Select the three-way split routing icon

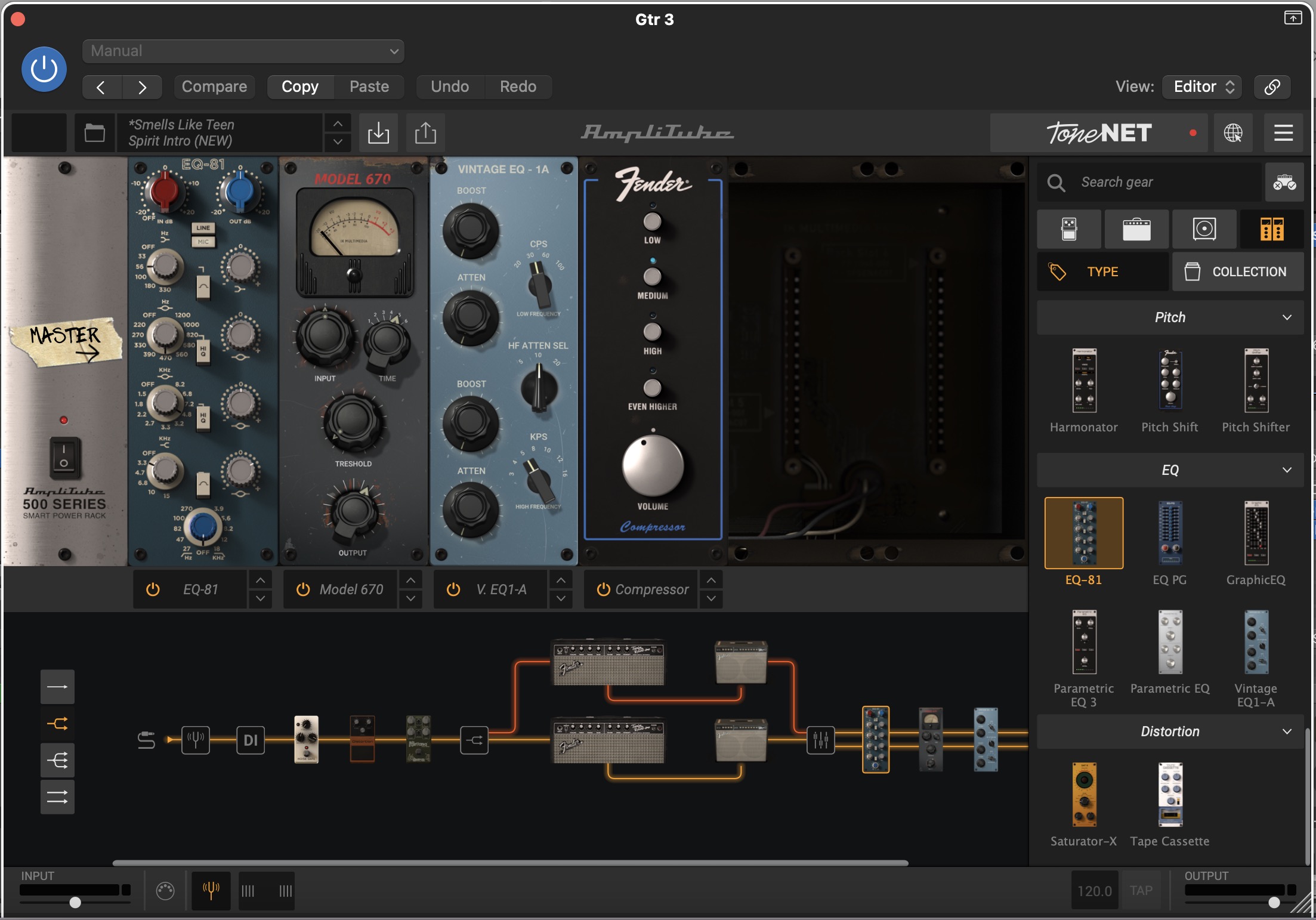click(x=57, y=760)
